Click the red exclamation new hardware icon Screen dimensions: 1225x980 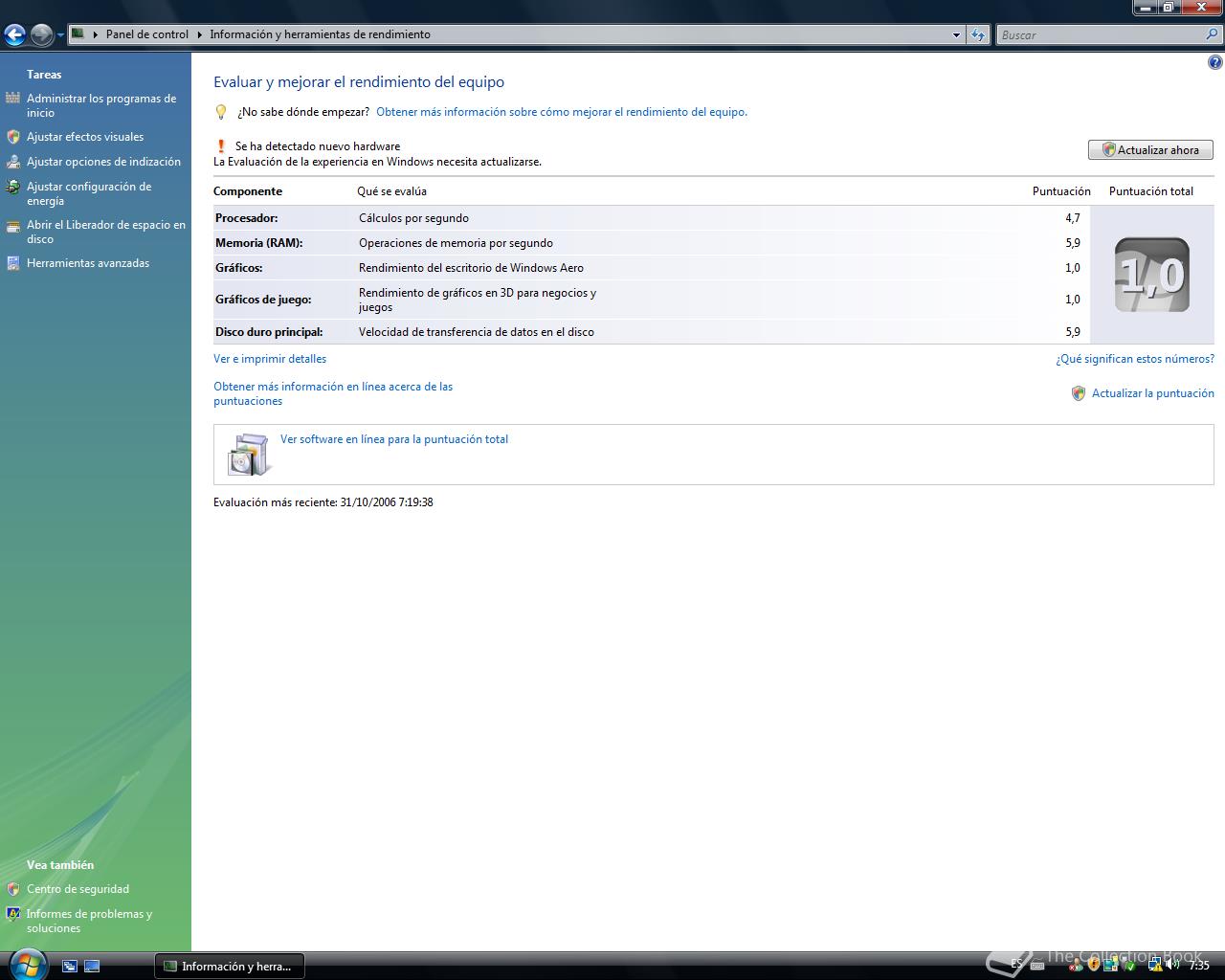tap(221, 146)
